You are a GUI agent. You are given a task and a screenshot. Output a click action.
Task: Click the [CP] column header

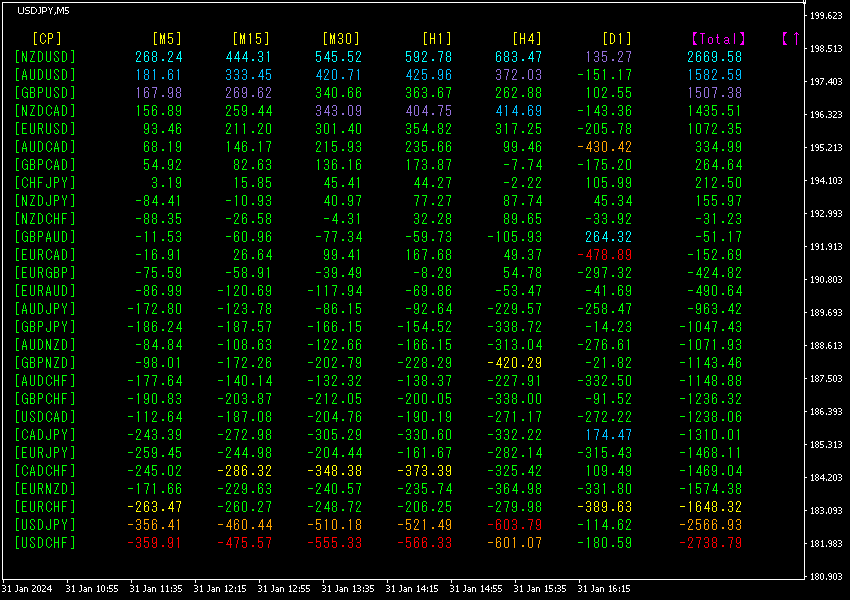point(47,39)
